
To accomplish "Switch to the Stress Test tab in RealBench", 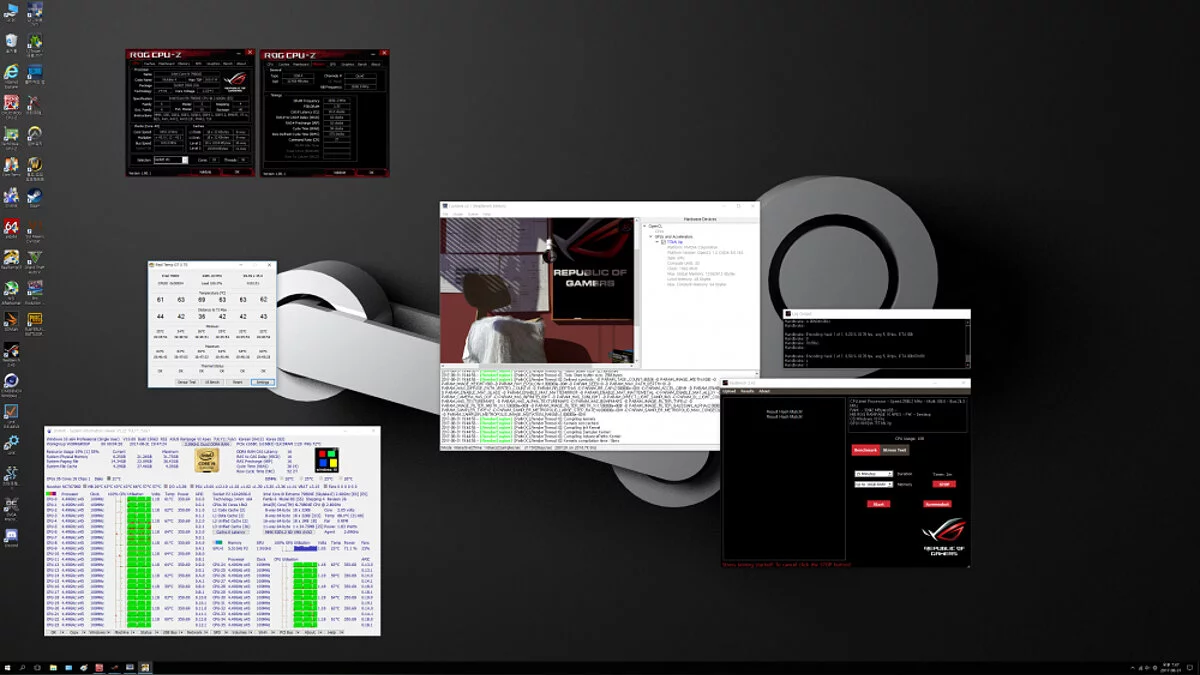I will tap(895, 450).
